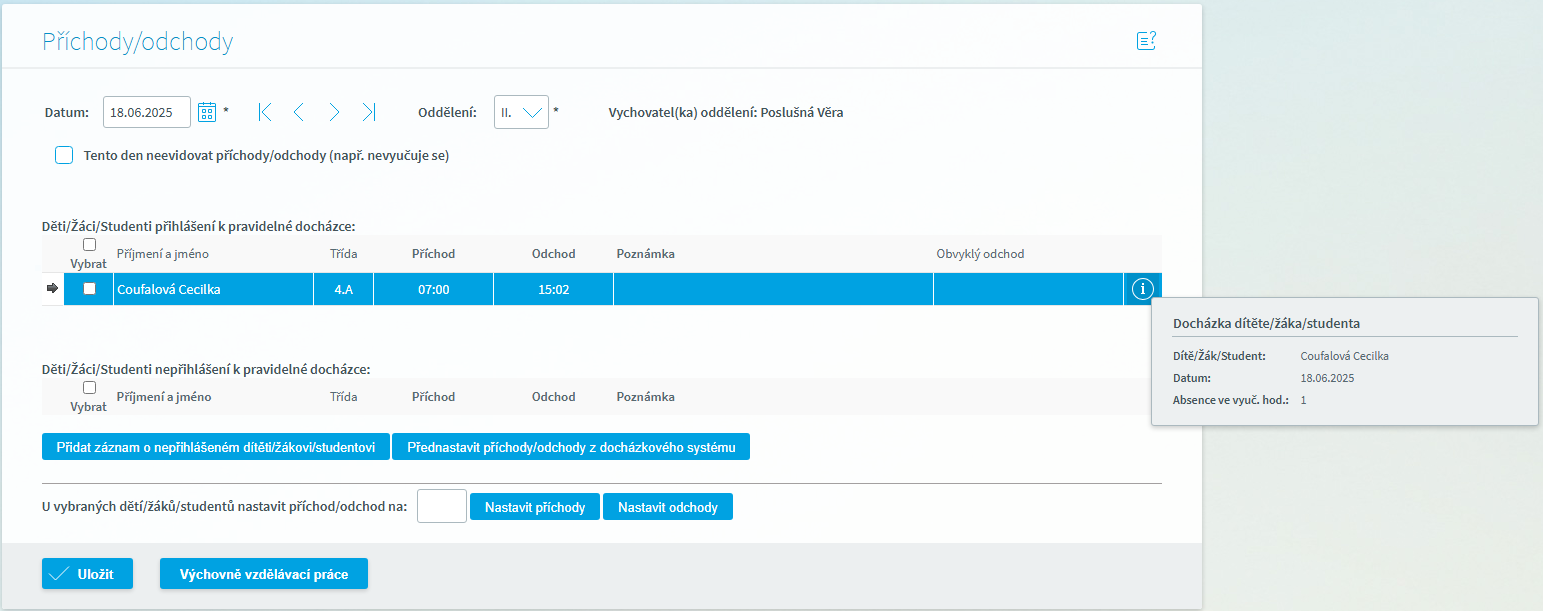This screenshot has height=611, width=1543.
Task: Click the arrival/departure time input box
Action: point(441,506)
